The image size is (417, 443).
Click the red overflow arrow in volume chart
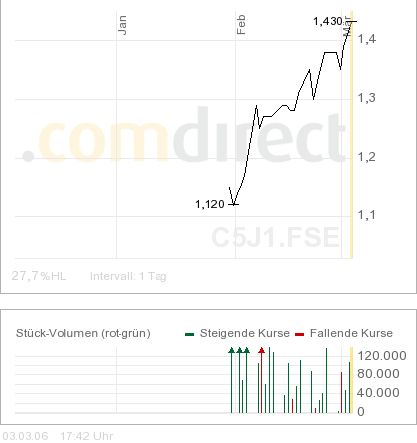(261, 350)
